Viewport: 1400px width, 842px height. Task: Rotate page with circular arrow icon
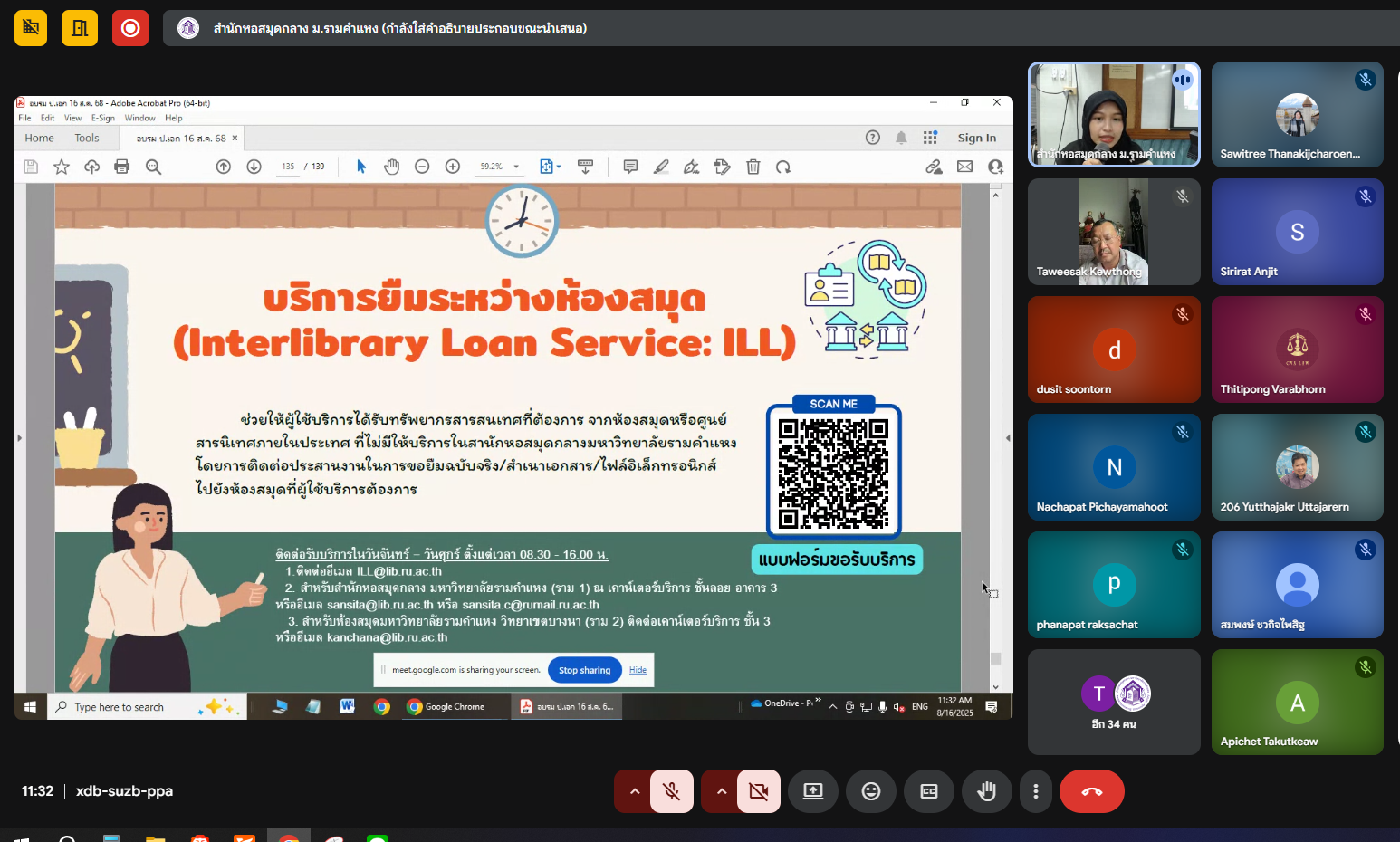(x=783, y=167)
